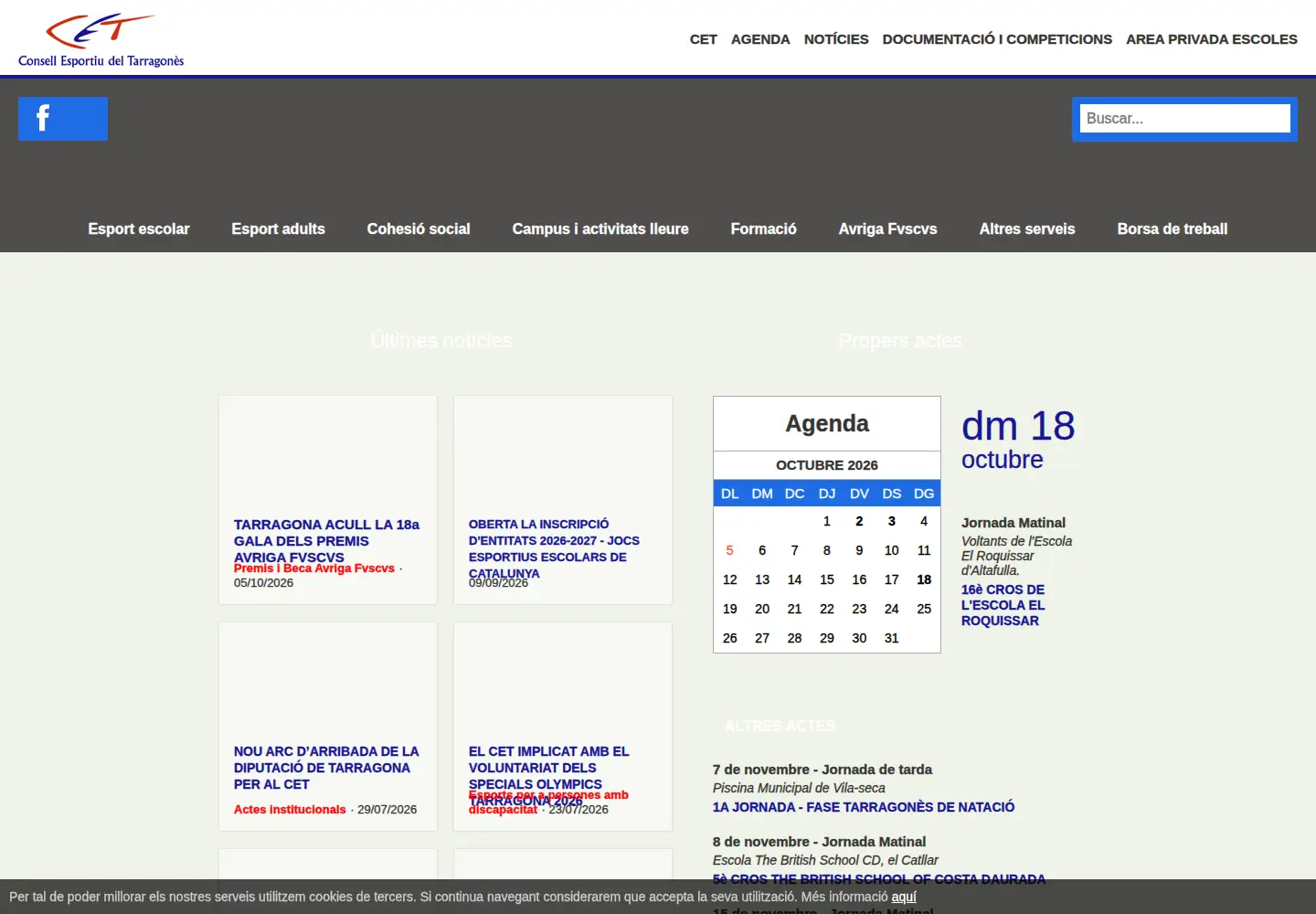Select day 18 in the Agenda calendar
Screen dimensions: 1316x914
point(924,579)
